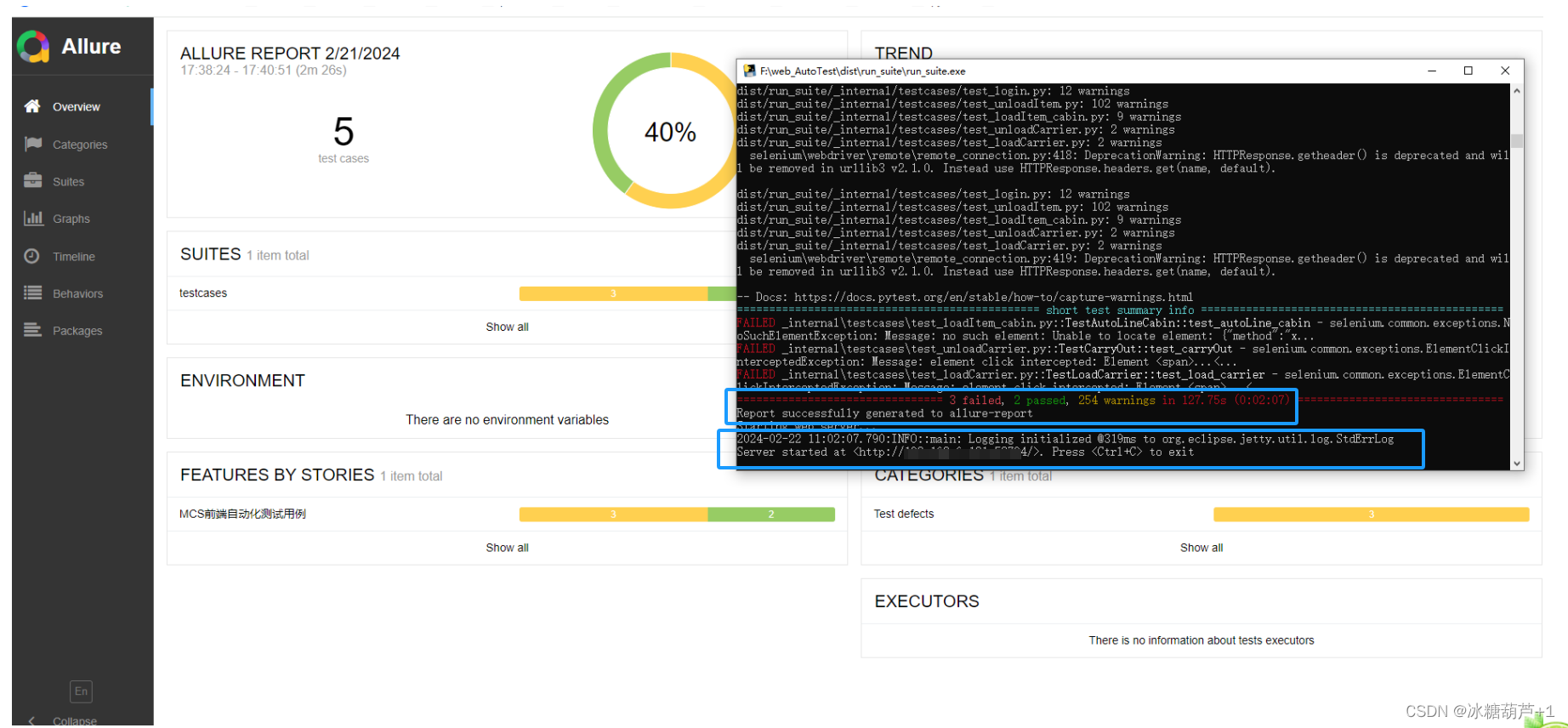Open the MCS前端自动化测试用例 feature row

pyautogui.click(x=507, y=515)
